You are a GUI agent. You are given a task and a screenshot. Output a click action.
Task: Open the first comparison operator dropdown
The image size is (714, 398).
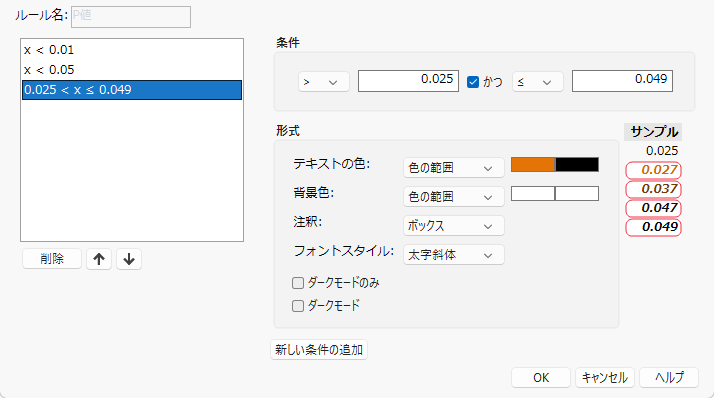(x=324, y=82)
